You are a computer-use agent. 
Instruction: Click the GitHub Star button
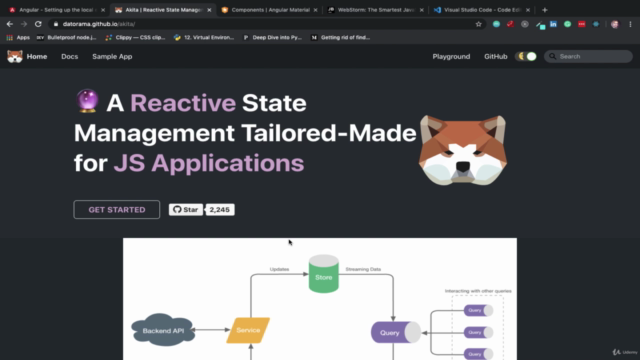point(186,209)
